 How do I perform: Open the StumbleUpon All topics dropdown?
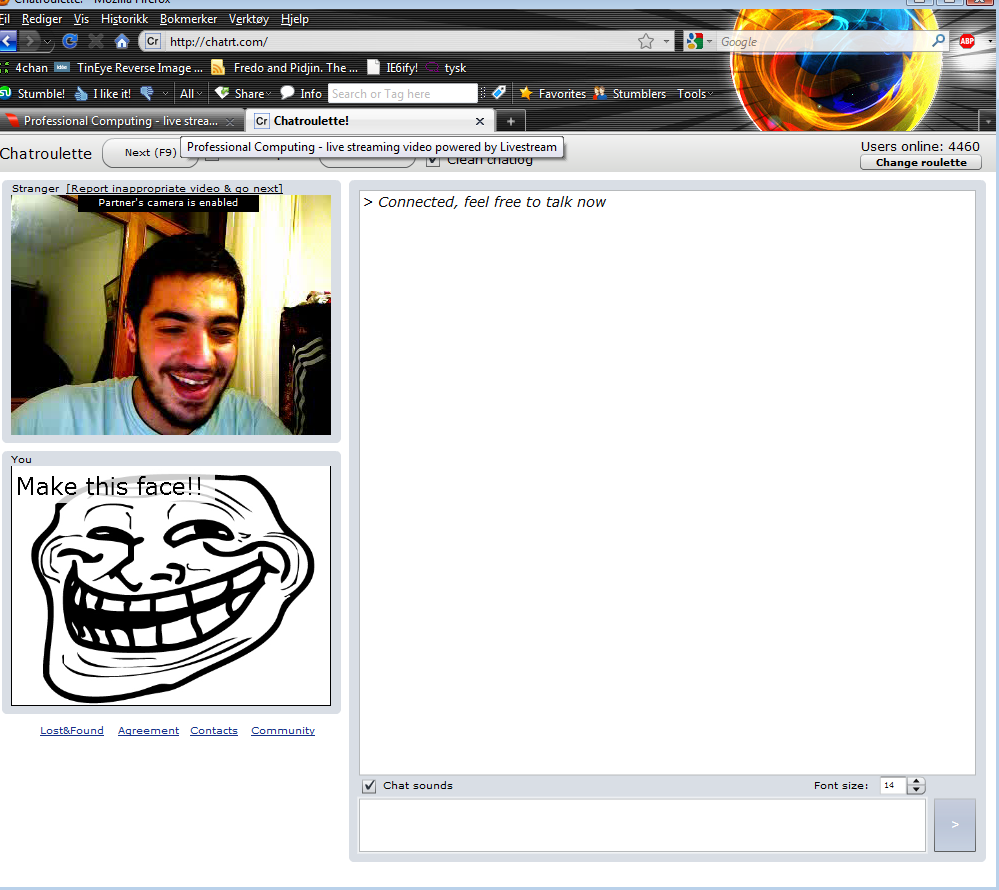(x=191, y=94)
